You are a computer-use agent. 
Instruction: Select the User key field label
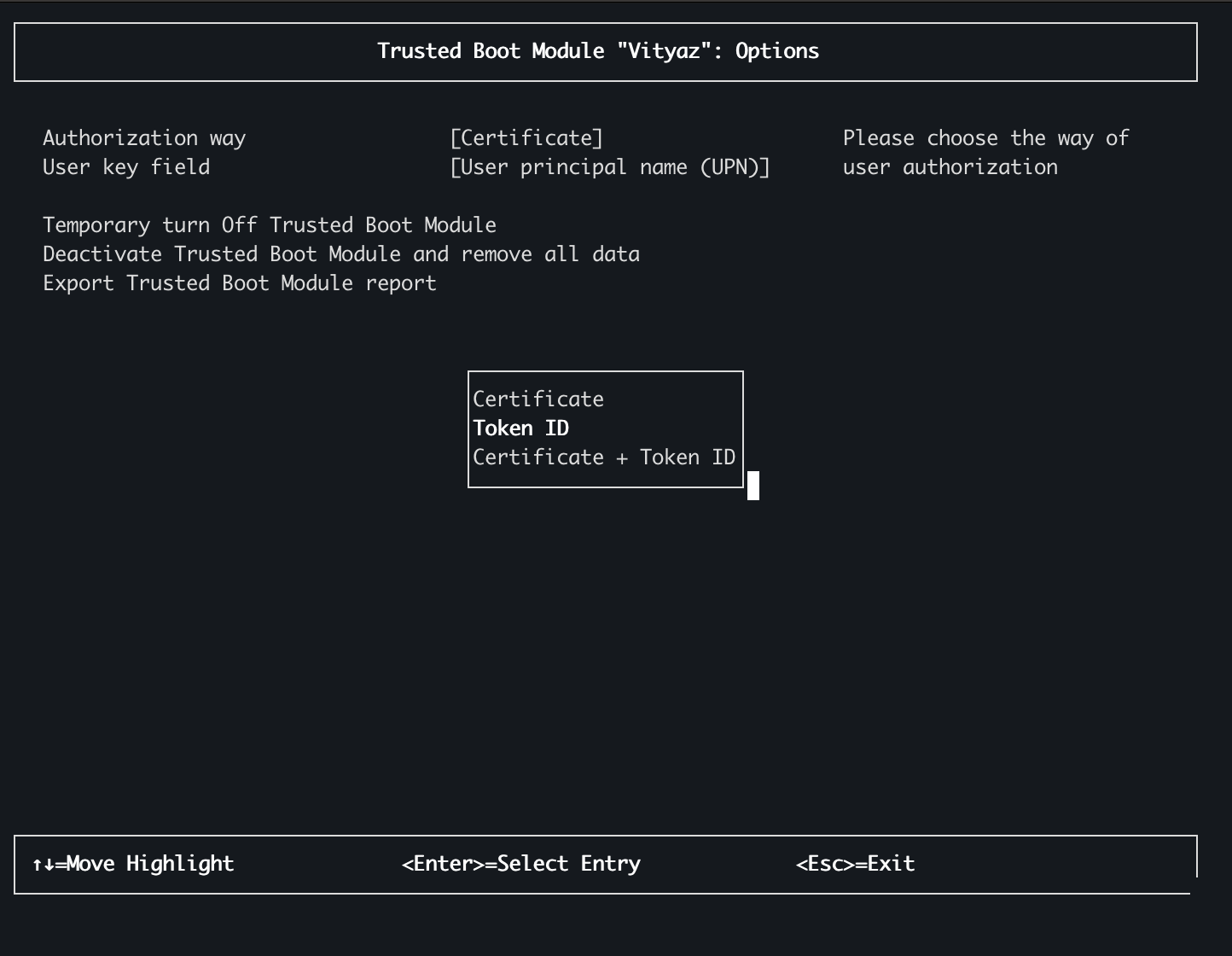(126, 167)
